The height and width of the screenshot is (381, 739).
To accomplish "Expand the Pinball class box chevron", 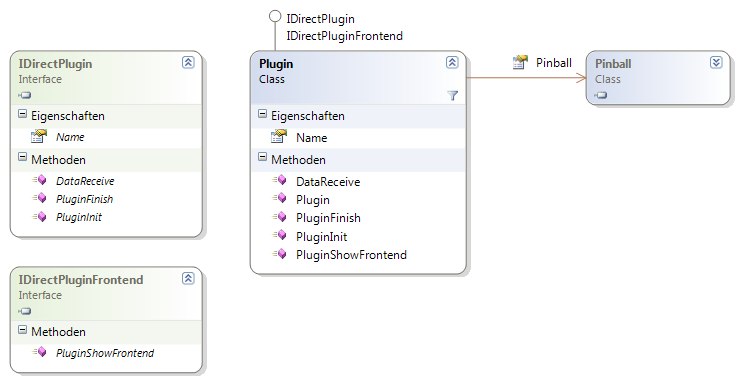I will [x=716, y=62].
